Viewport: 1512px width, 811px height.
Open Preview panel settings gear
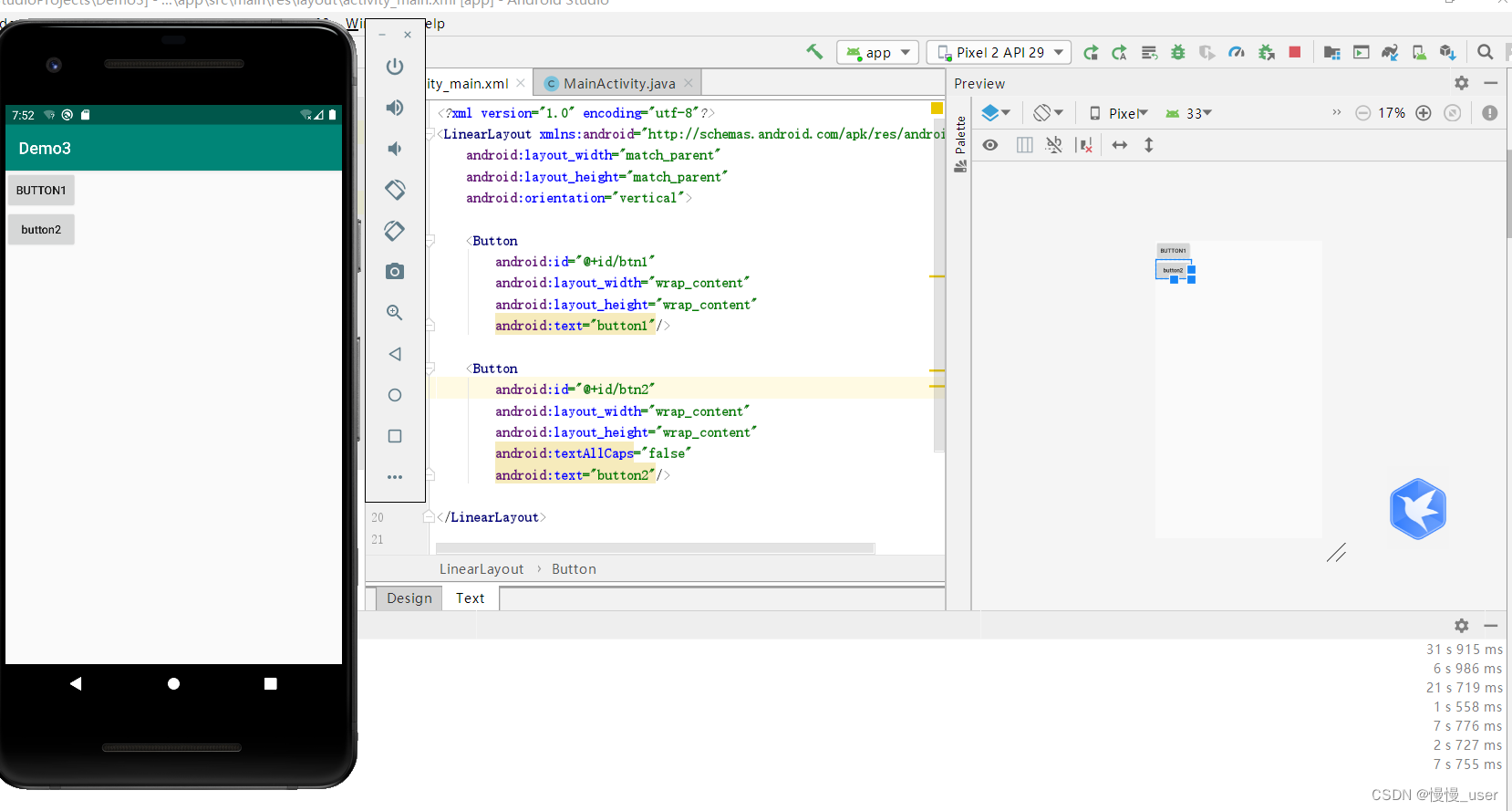click(1462, 83)
